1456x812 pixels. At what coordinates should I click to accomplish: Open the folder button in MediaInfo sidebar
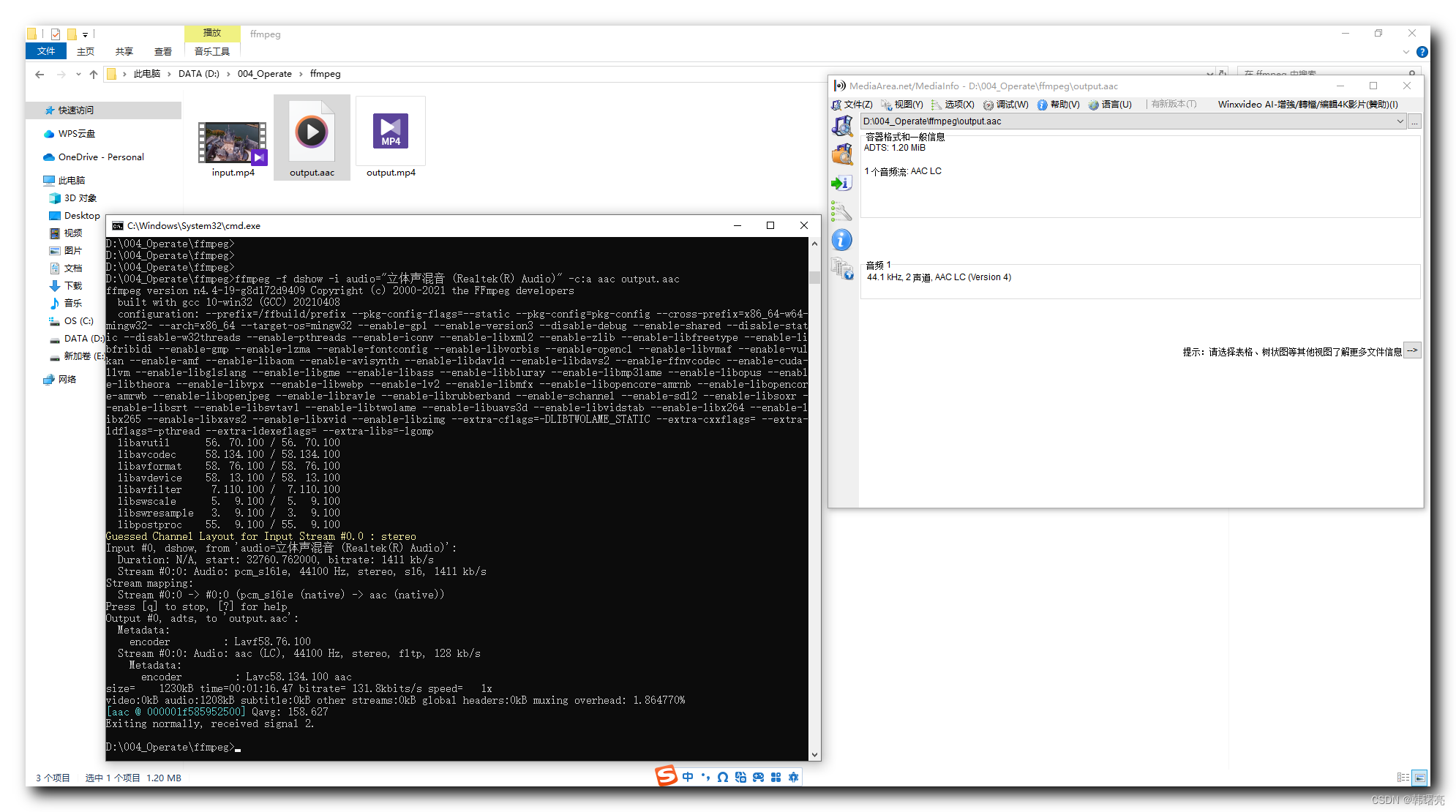[x=842, y=154]
